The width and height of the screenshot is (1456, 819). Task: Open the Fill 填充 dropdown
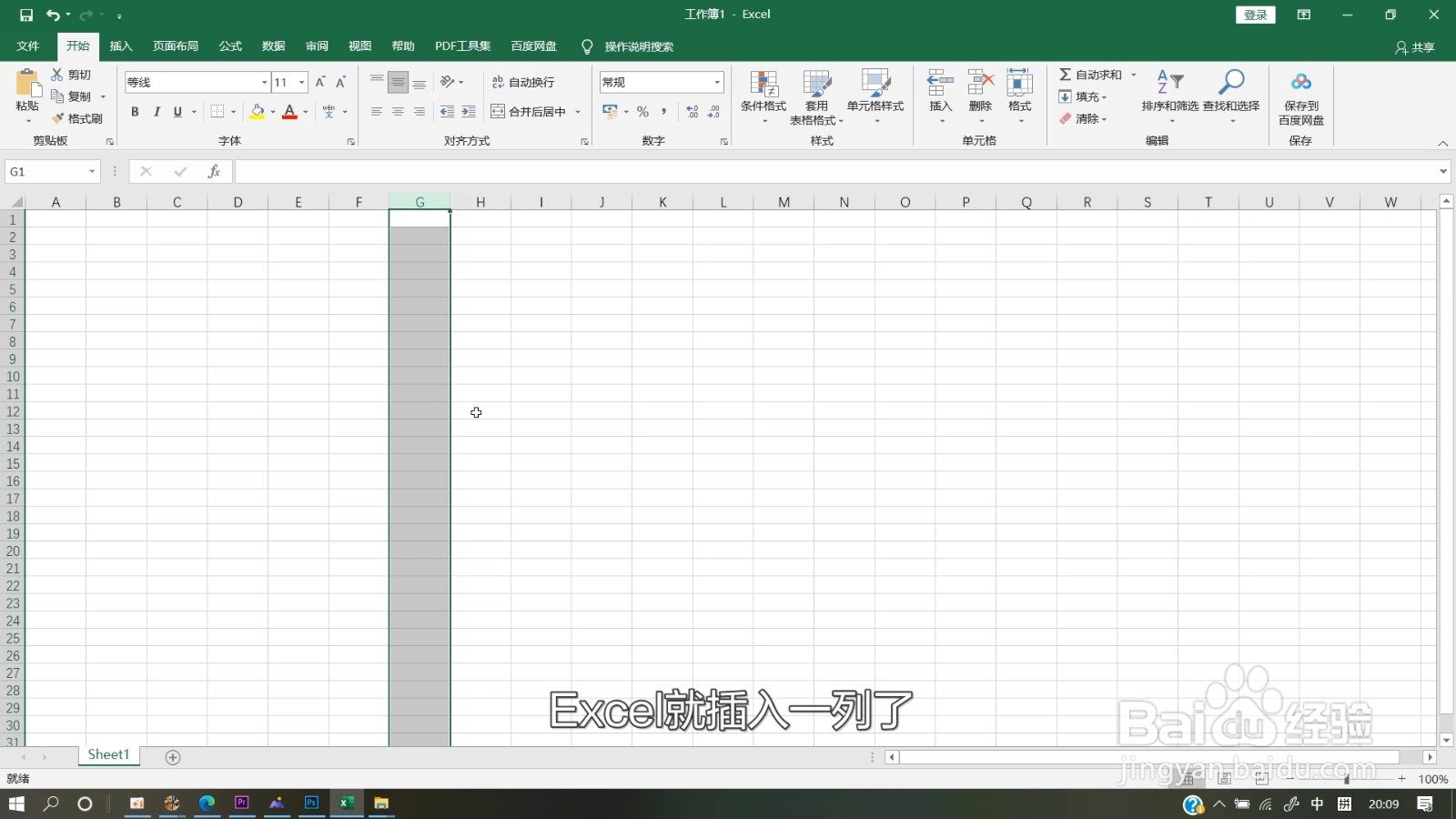coord(1083,96)
